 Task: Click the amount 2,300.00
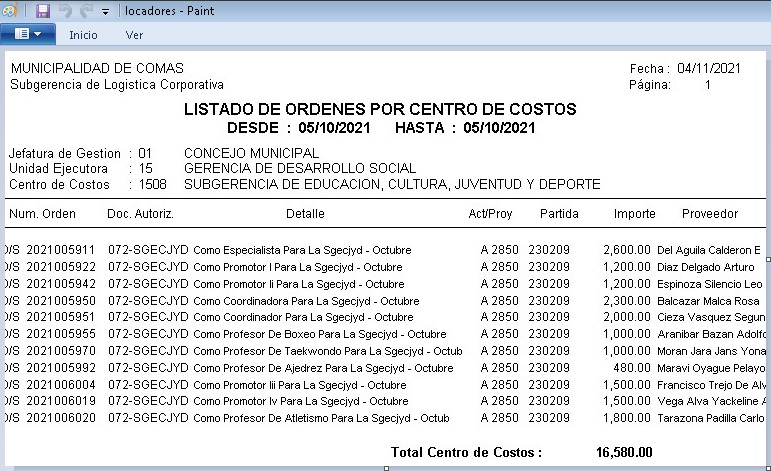627,300
